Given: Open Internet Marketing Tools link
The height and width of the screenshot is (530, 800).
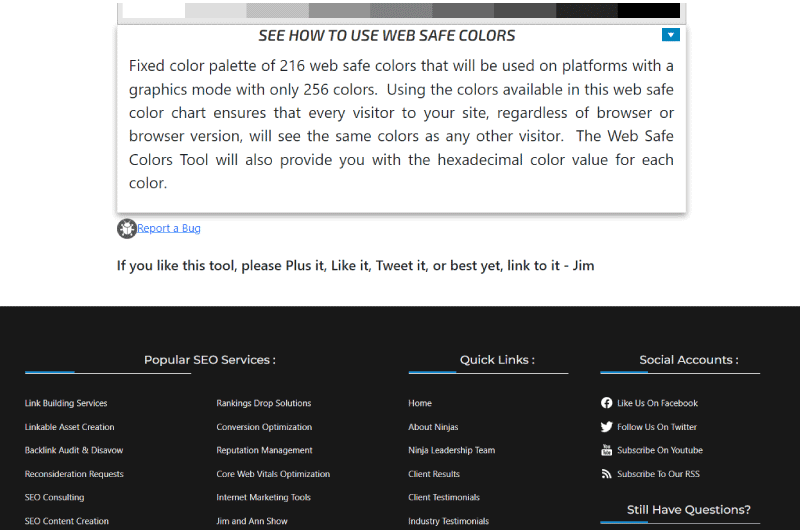Looking at the screenshot, I should 263,497.
